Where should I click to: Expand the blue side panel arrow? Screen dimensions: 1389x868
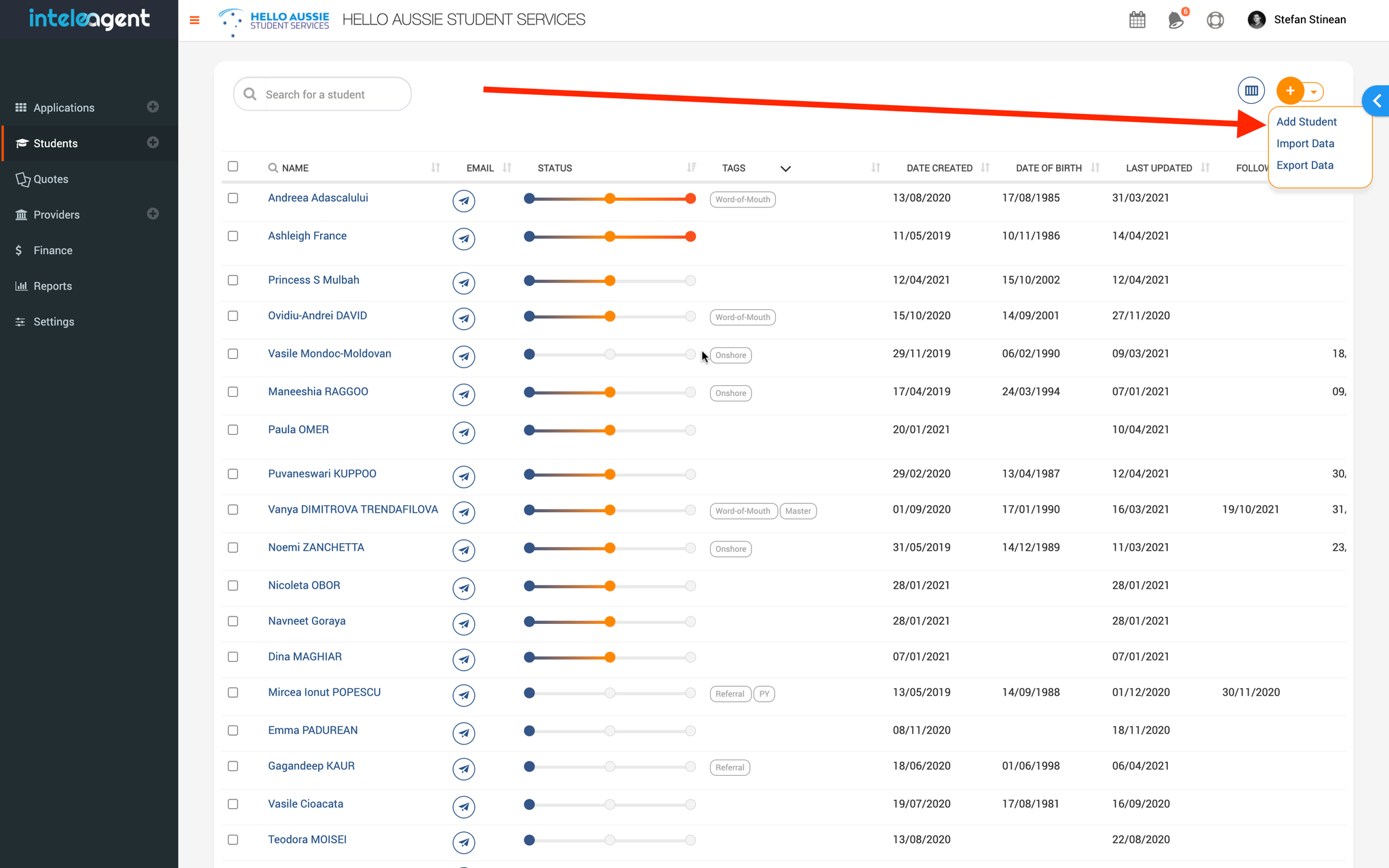(x=1377, y=101)
